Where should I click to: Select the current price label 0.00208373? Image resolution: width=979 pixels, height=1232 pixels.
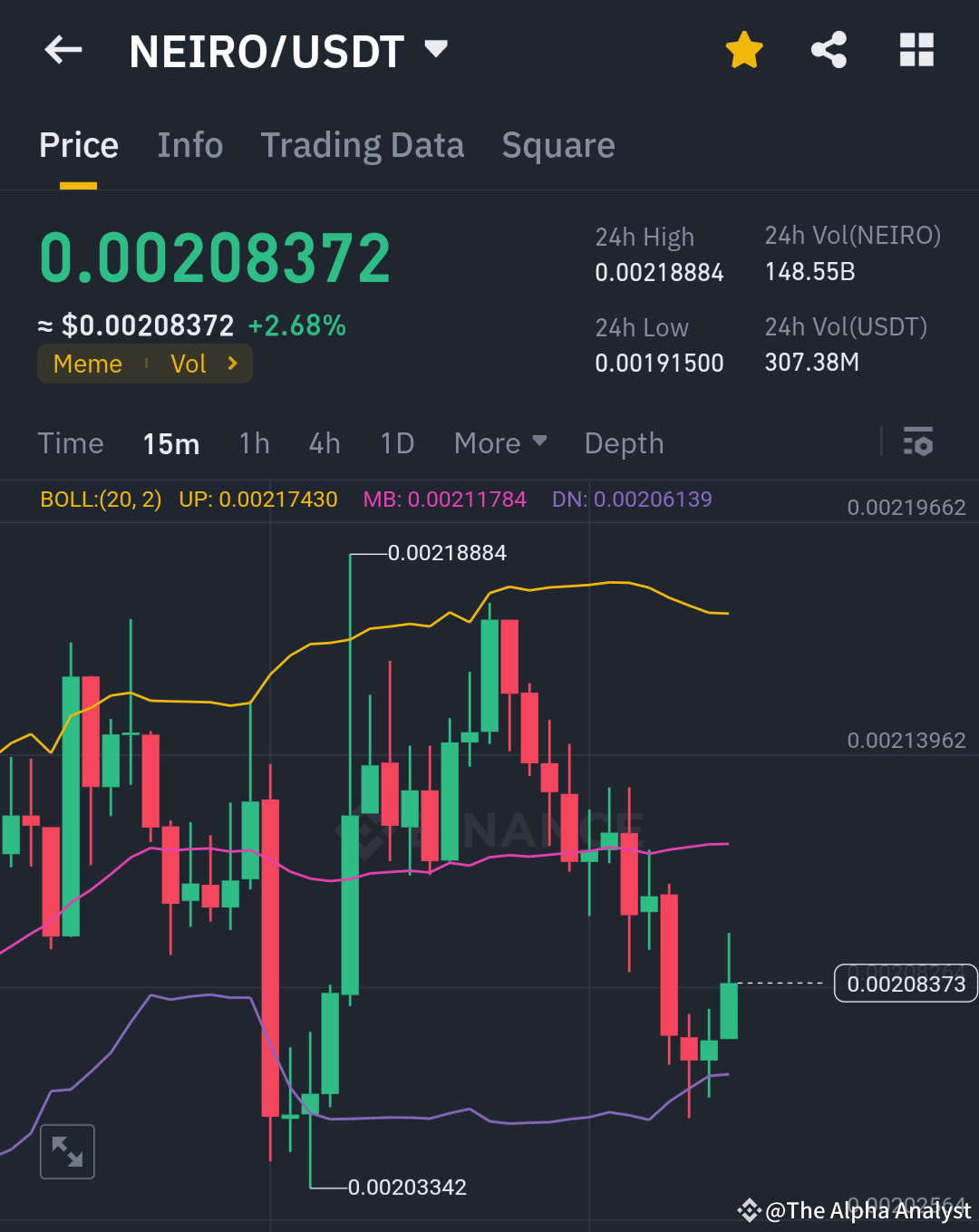coord(904,982)
